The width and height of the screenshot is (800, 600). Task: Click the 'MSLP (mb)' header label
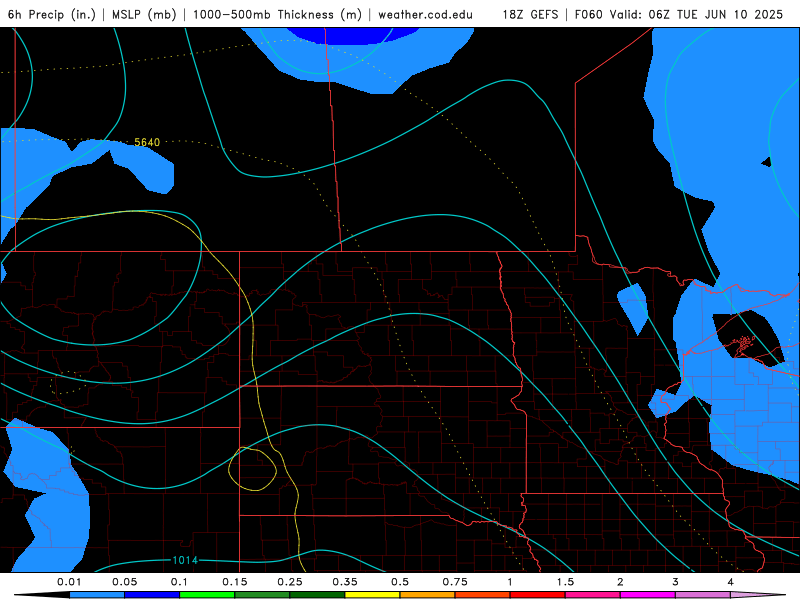pos(144,14)
